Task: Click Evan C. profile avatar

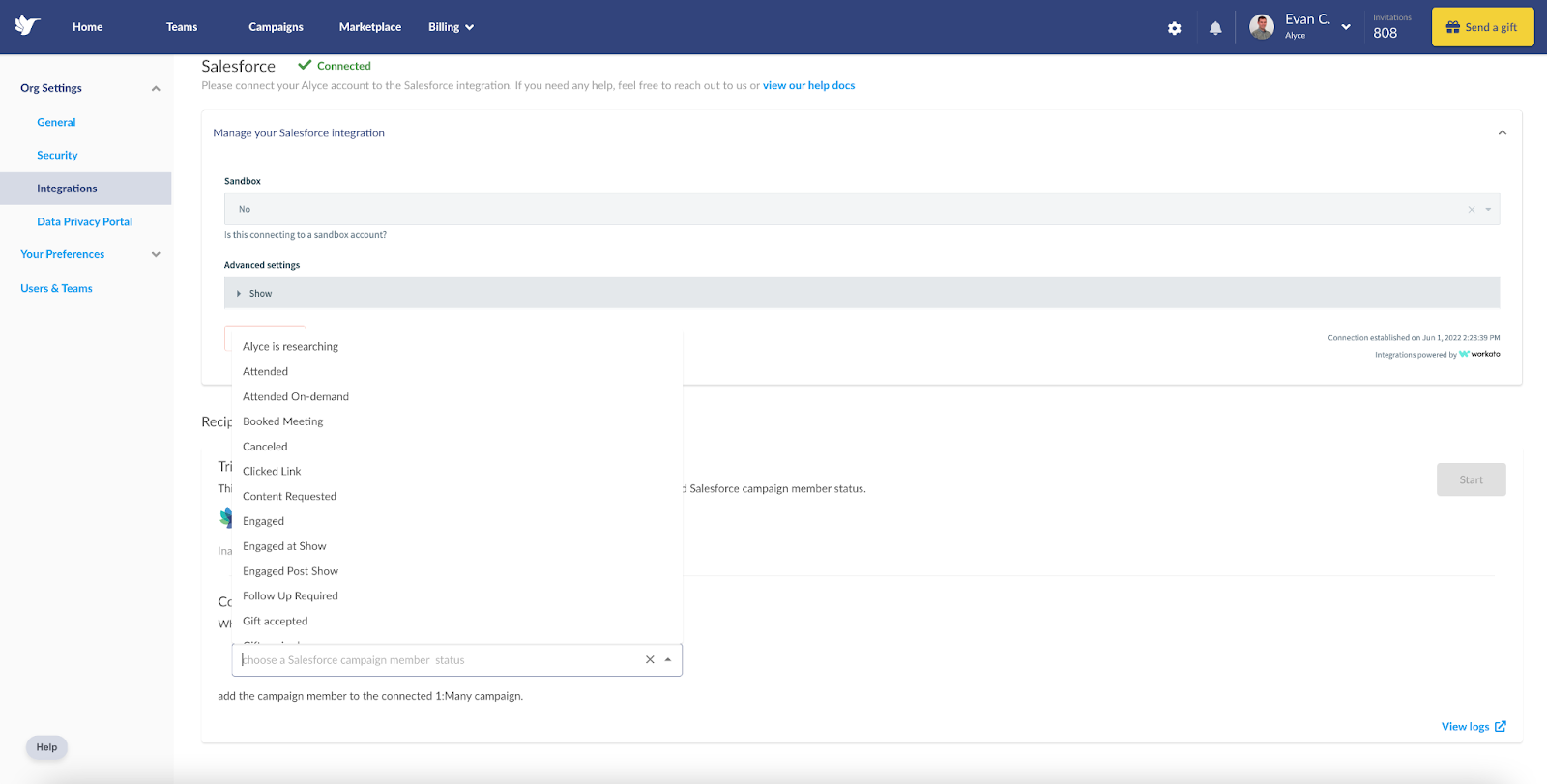Action: [1262, 27]
